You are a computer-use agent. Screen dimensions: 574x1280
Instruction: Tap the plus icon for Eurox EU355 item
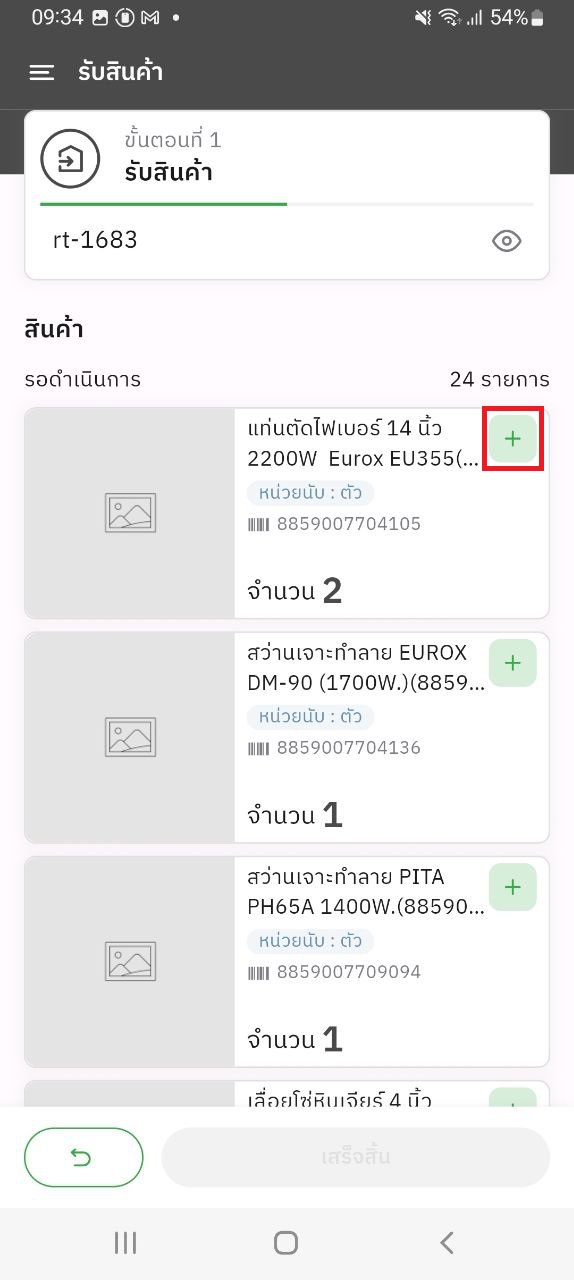513,438
